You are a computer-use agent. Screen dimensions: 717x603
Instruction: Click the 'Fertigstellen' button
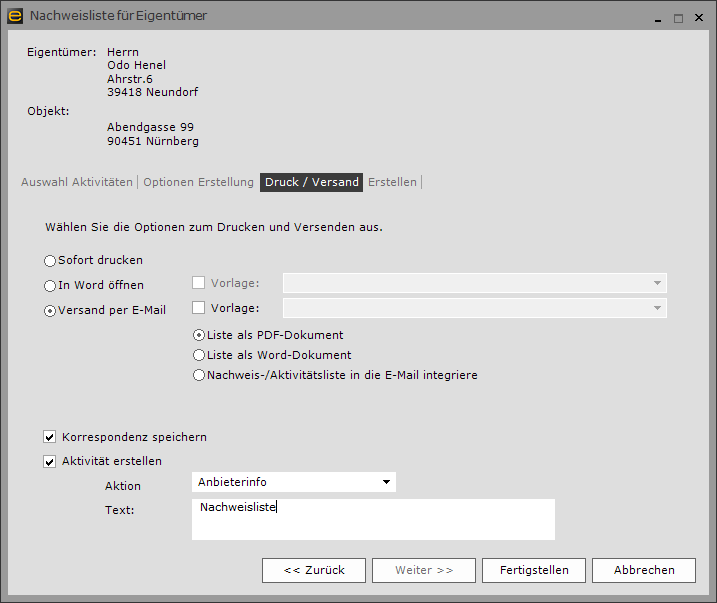533,570
